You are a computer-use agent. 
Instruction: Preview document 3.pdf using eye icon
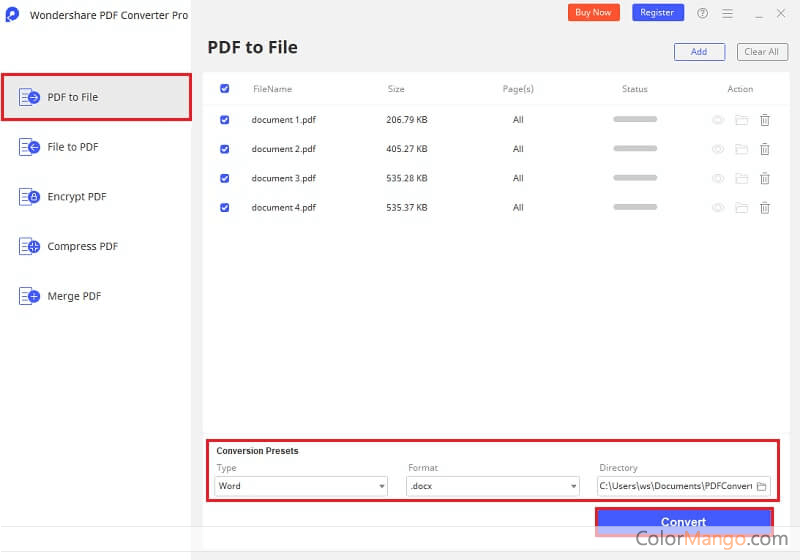[x=717, y=179]
